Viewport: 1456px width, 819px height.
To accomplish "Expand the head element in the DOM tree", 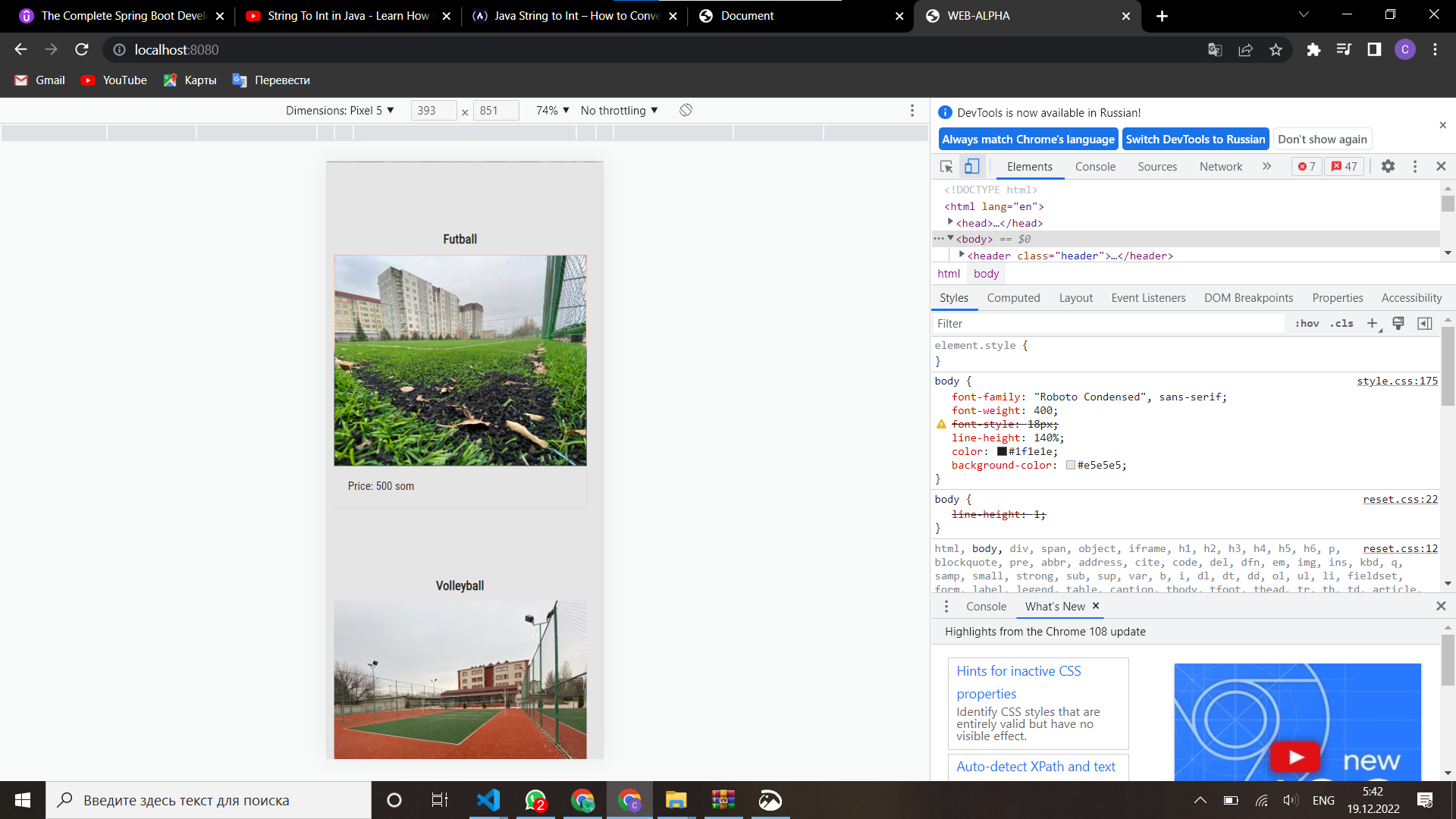I will [950, 222].
